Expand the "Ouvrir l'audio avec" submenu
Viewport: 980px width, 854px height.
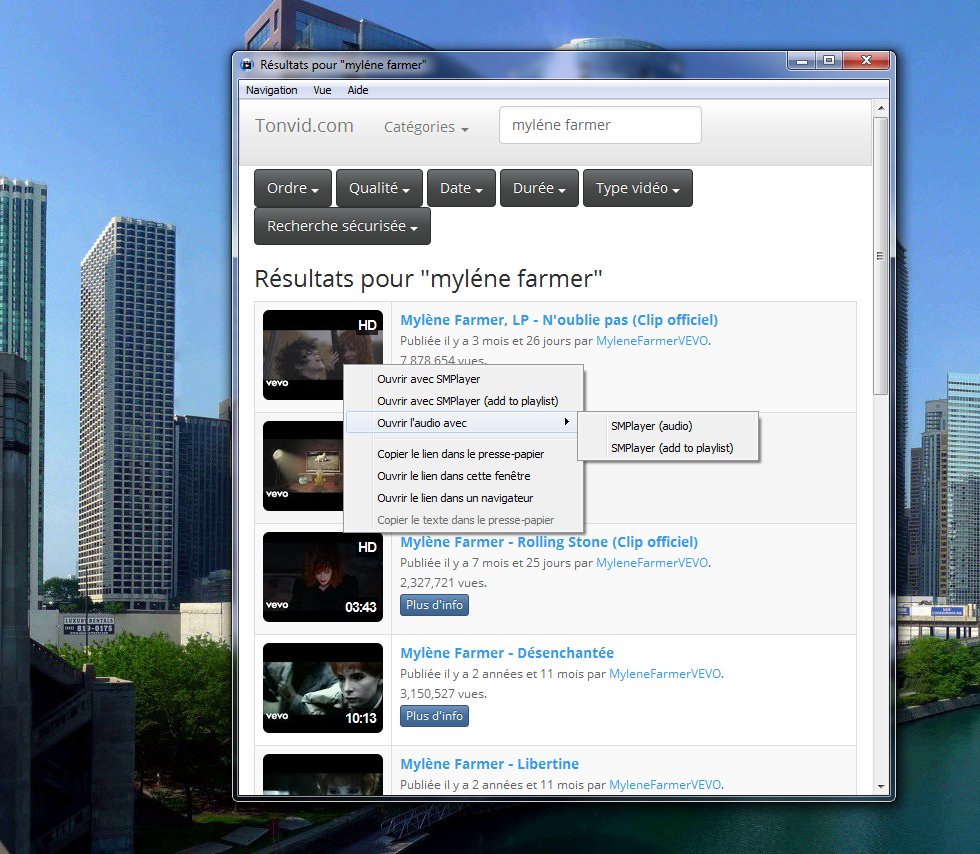coord(464,423)
